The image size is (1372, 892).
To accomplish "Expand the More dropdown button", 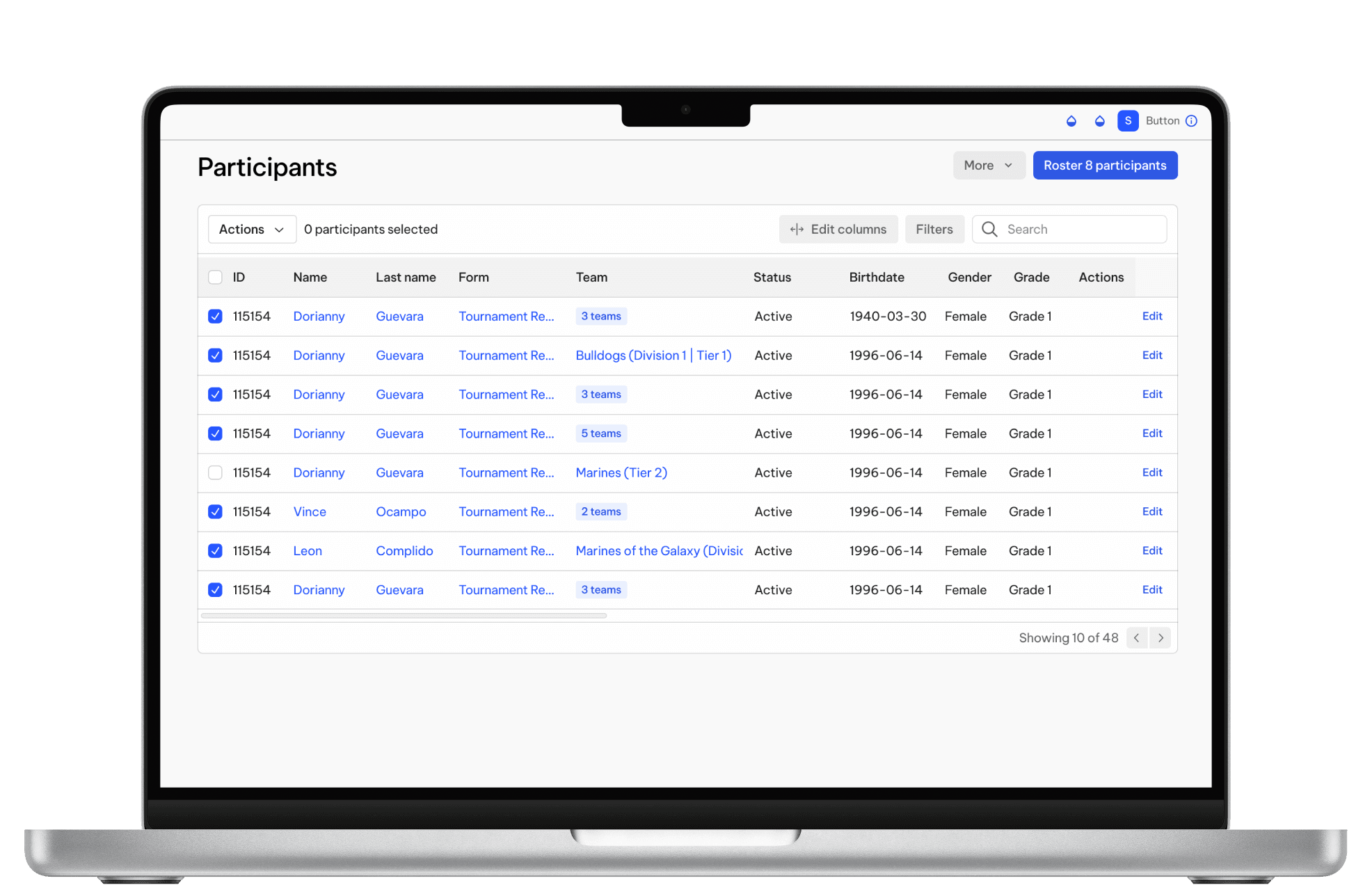I will (x=988, y=166).
